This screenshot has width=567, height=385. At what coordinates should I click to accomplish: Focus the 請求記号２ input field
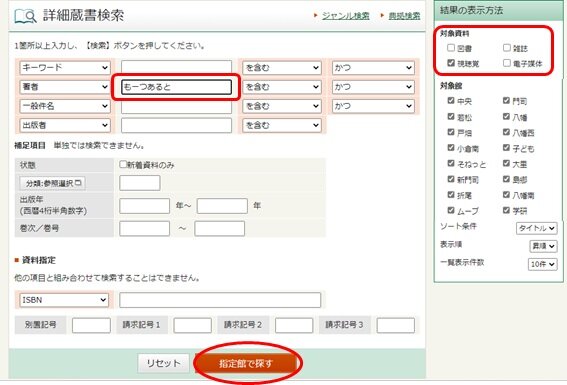[x=294, y=325]
